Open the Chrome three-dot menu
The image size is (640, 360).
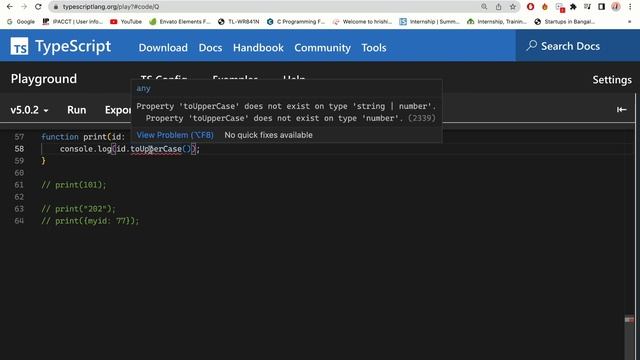coord(630,7)
